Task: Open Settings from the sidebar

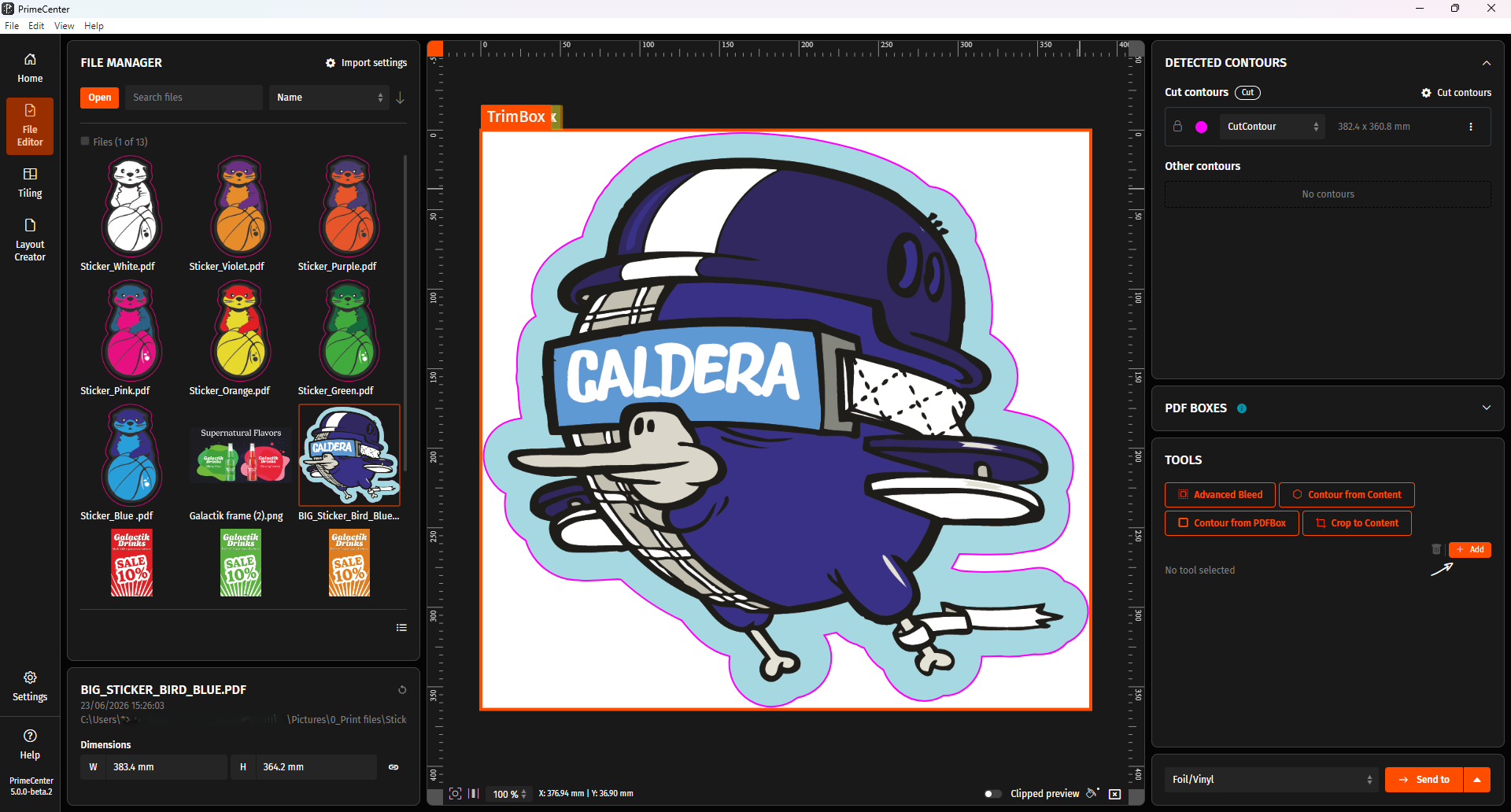Action: point(30,686)
